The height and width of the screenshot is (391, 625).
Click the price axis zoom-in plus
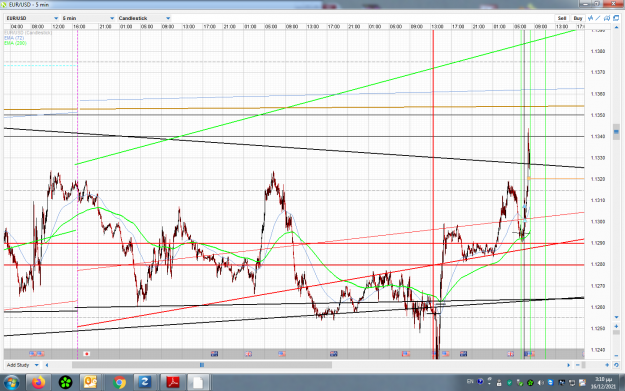pos(616,326)
